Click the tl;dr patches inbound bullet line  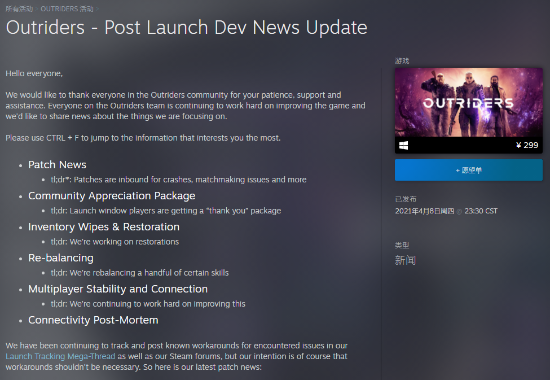tap(178, 180)
